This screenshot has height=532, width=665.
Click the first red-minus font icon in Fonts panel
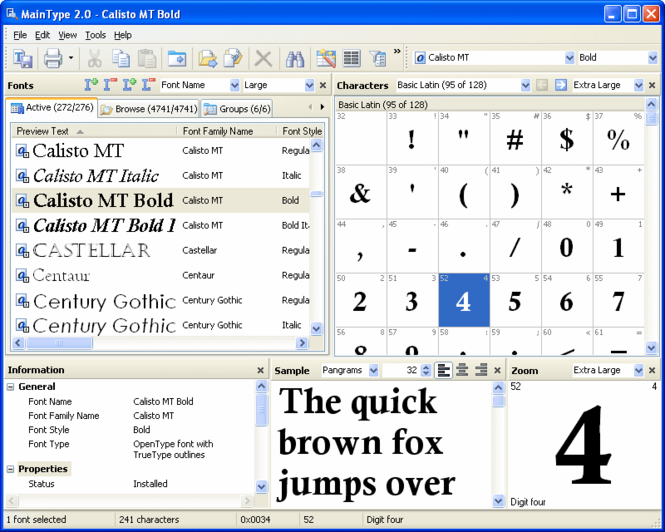pos(110,84)
